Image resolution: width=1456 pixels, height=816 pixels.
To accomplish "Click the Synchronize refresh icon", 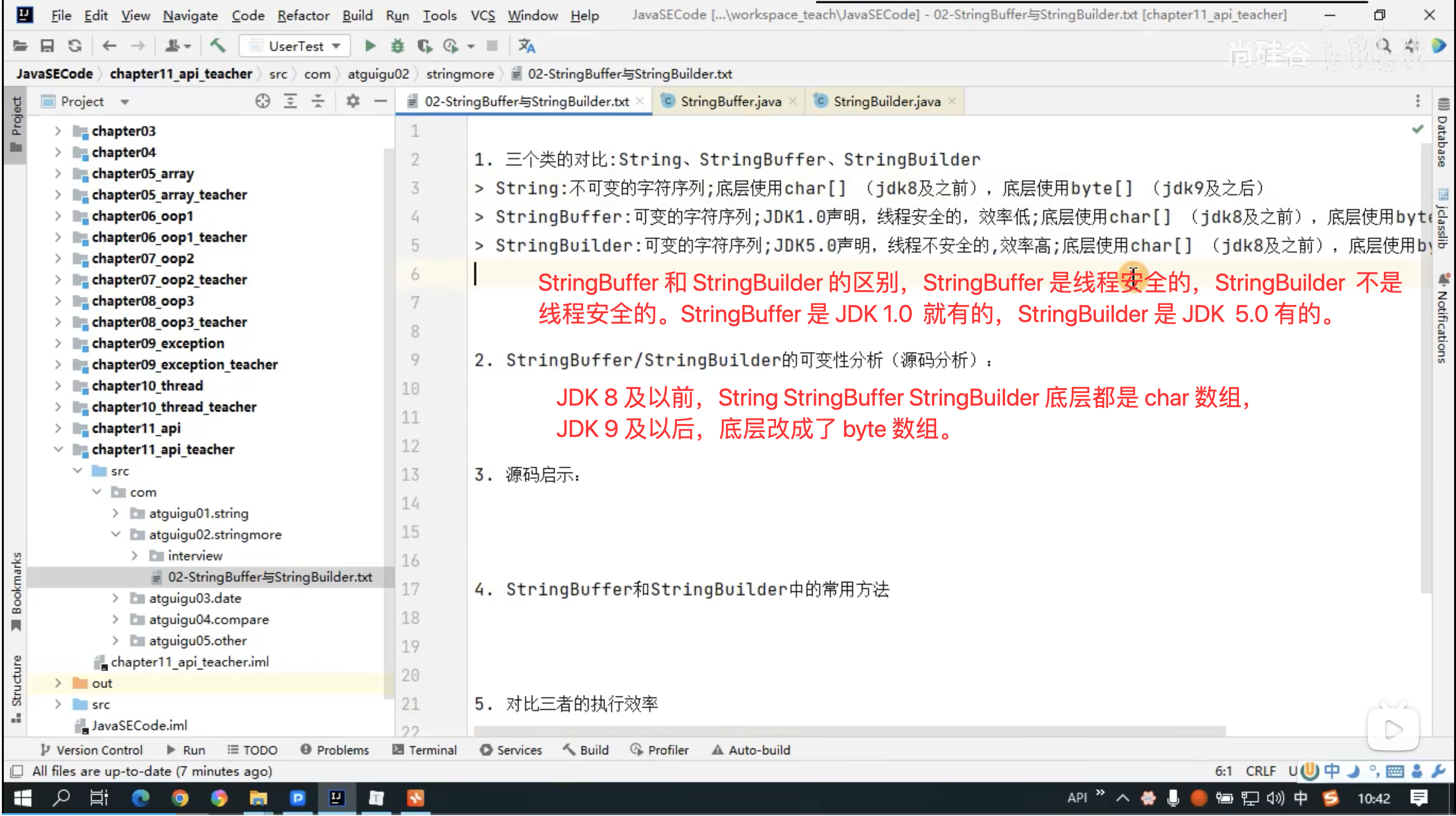I will [75, 46].
